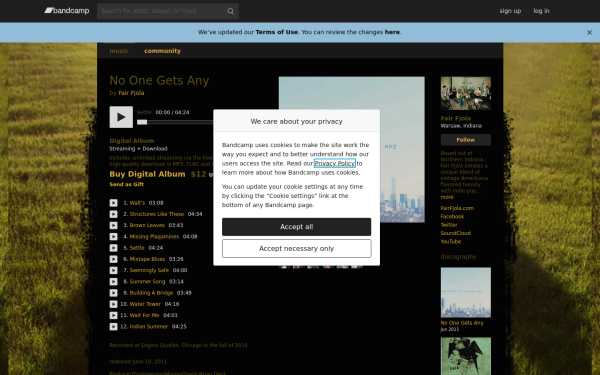This screenshot has height=375, width=600.
Task: Click Accept necessary only button
Action: pos(297,249)
